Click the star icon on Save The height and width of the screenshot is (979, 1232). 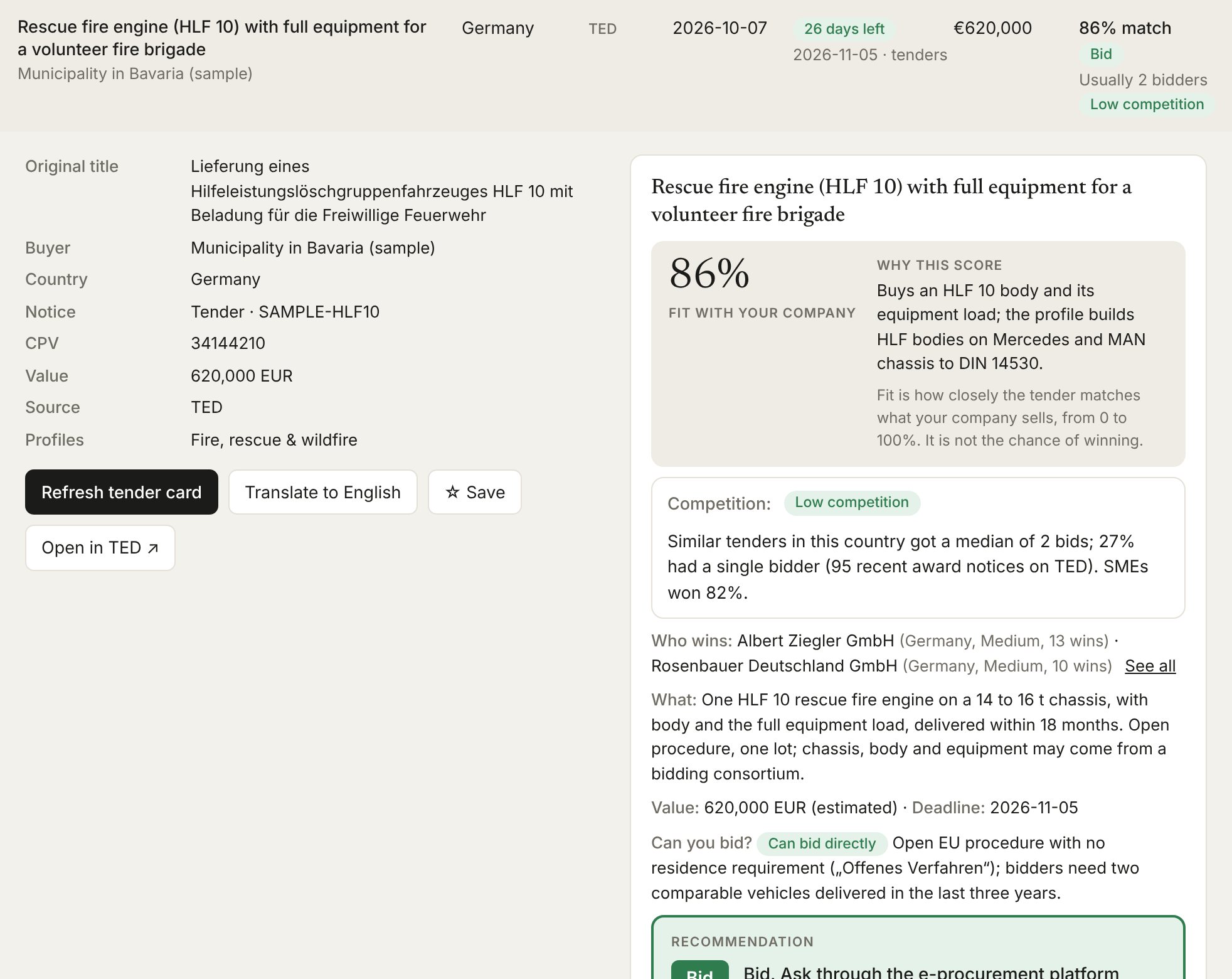452,492
